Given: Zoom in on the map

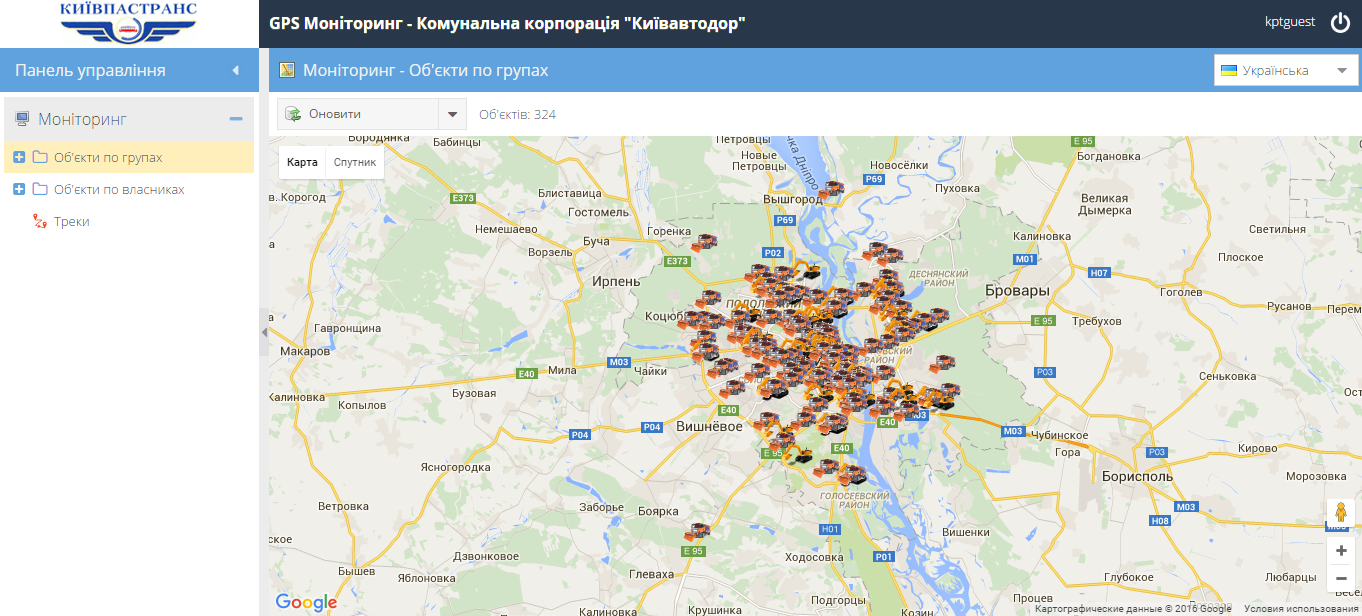Looking at the screenshot, I should pos(1341,551).
